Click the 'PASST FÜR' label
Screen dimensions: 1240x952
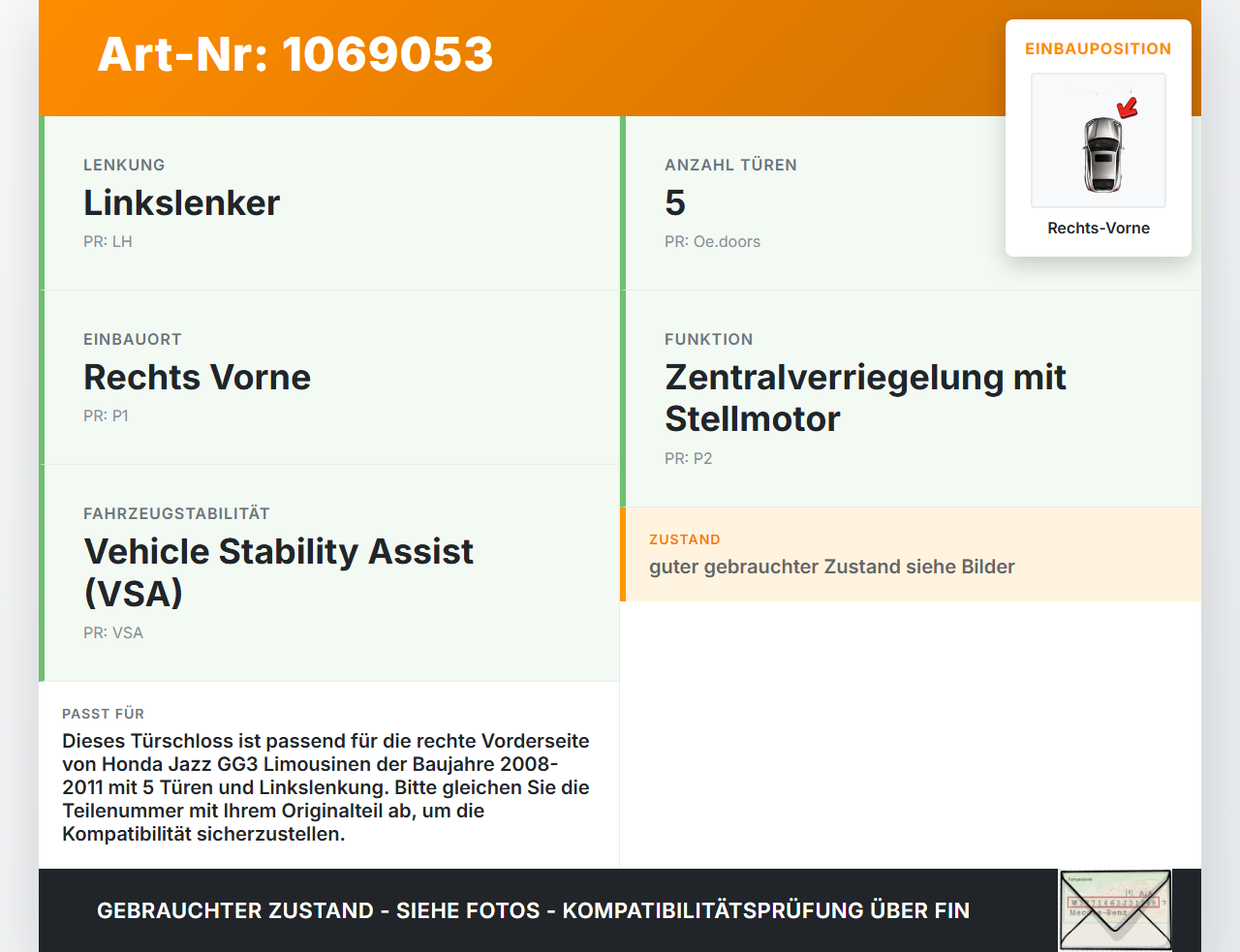[103, 714]
